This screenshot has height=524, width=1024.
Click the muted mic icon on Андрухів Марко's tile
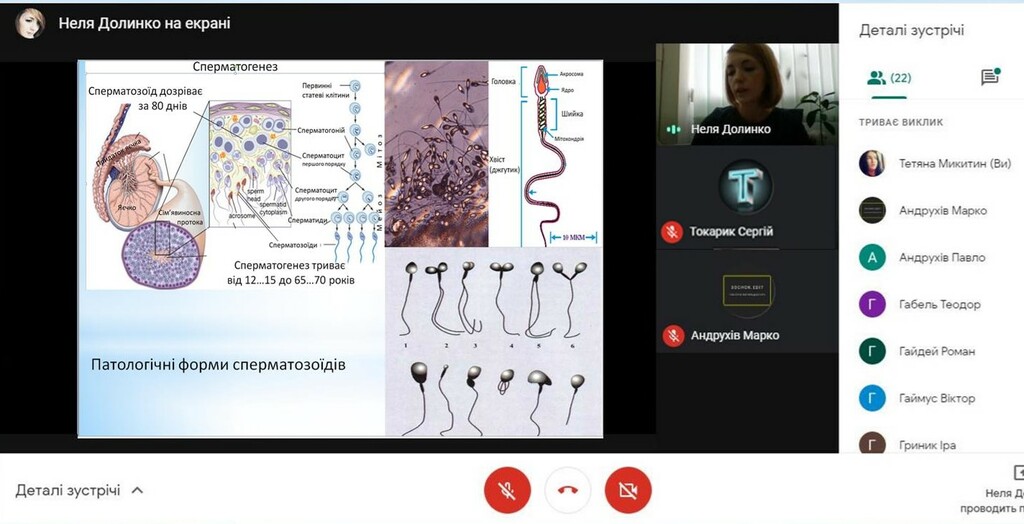tap(672, 336)
